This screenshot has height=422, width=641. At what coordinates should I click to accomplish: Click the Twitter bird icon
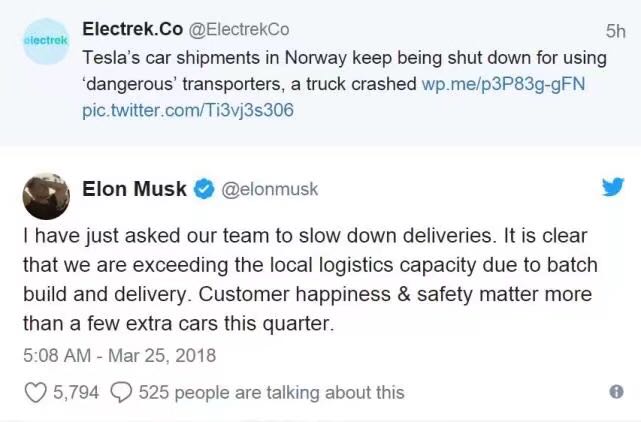tap(611, 187)
